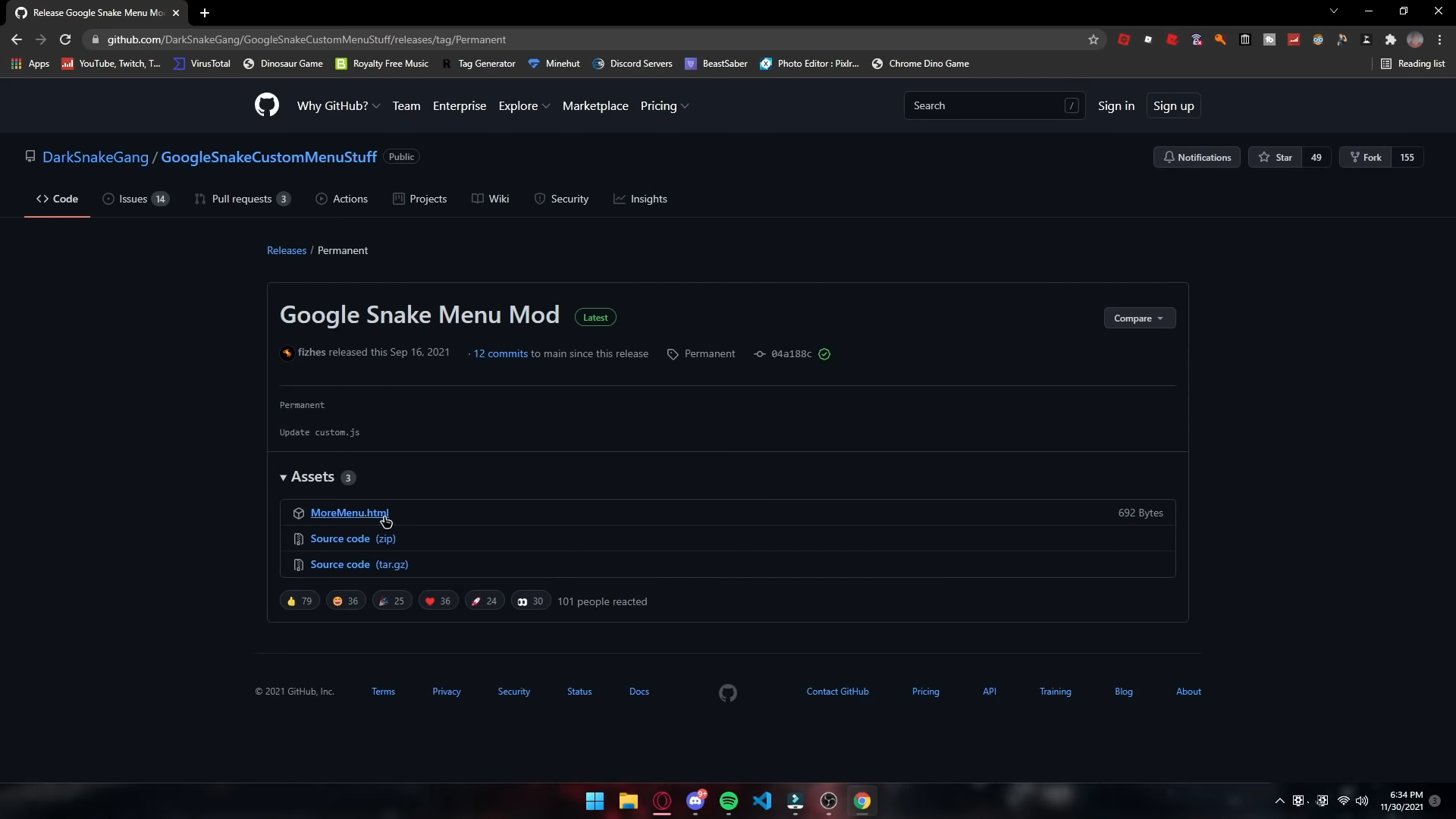
Task: Click the GitHub Octocat logo in header
Action: click(x=267, y=105)
